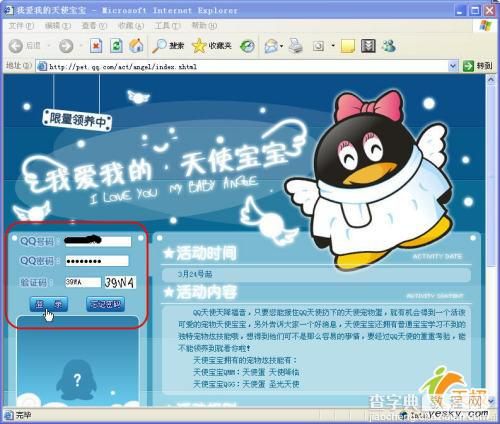500x424 pixels.
Task: Click the Back arrow toolbar button
Action: click(x=16, y=46)
